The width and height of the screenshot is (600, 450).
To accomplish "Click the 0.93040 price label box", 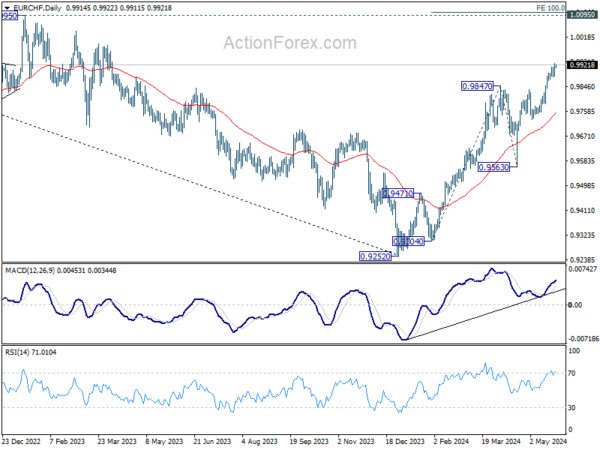I will tap(408, 241).
